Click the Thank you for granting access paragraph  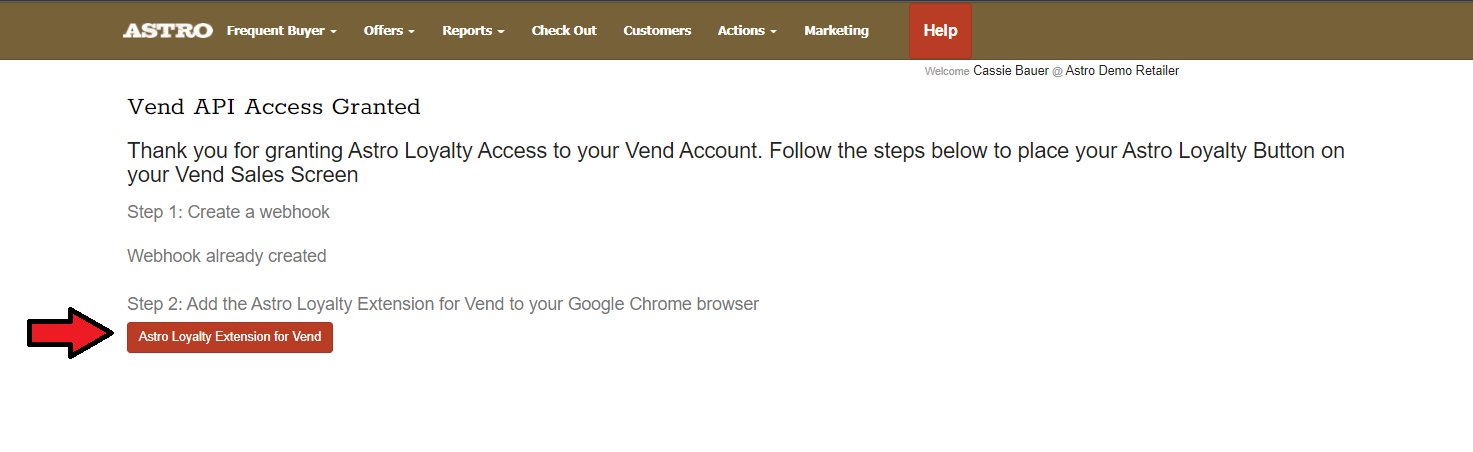click(x=735, y=163)
